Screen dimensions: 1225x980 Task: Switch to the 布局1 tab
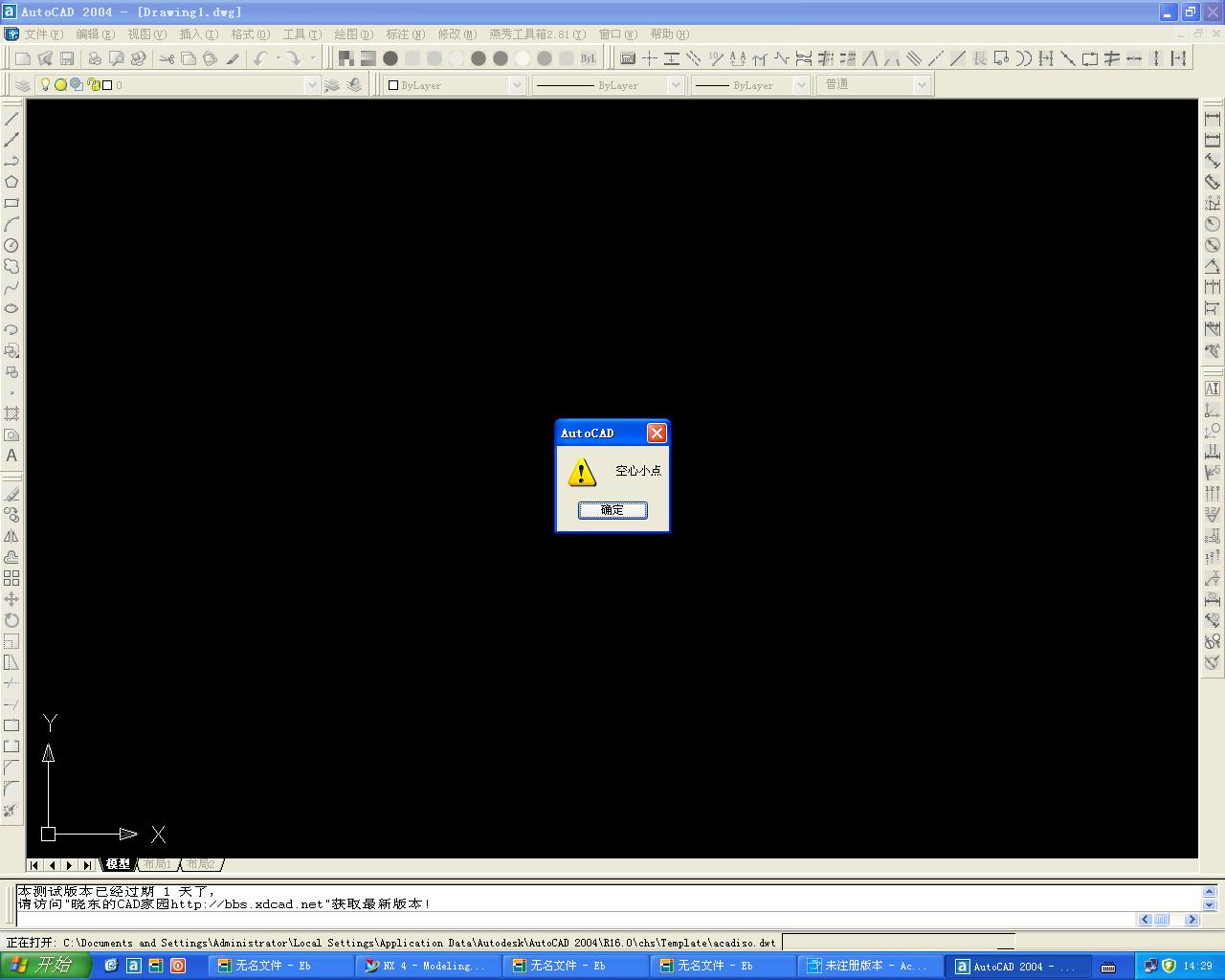[x=157, y=864]
